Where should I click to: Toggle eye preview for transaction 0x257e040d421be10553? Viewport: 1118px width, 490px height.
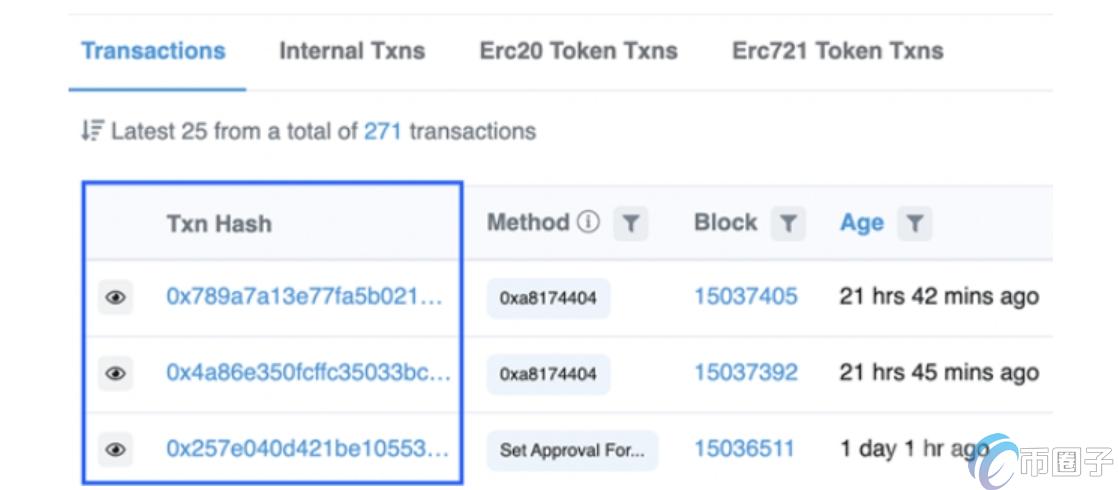116,450
